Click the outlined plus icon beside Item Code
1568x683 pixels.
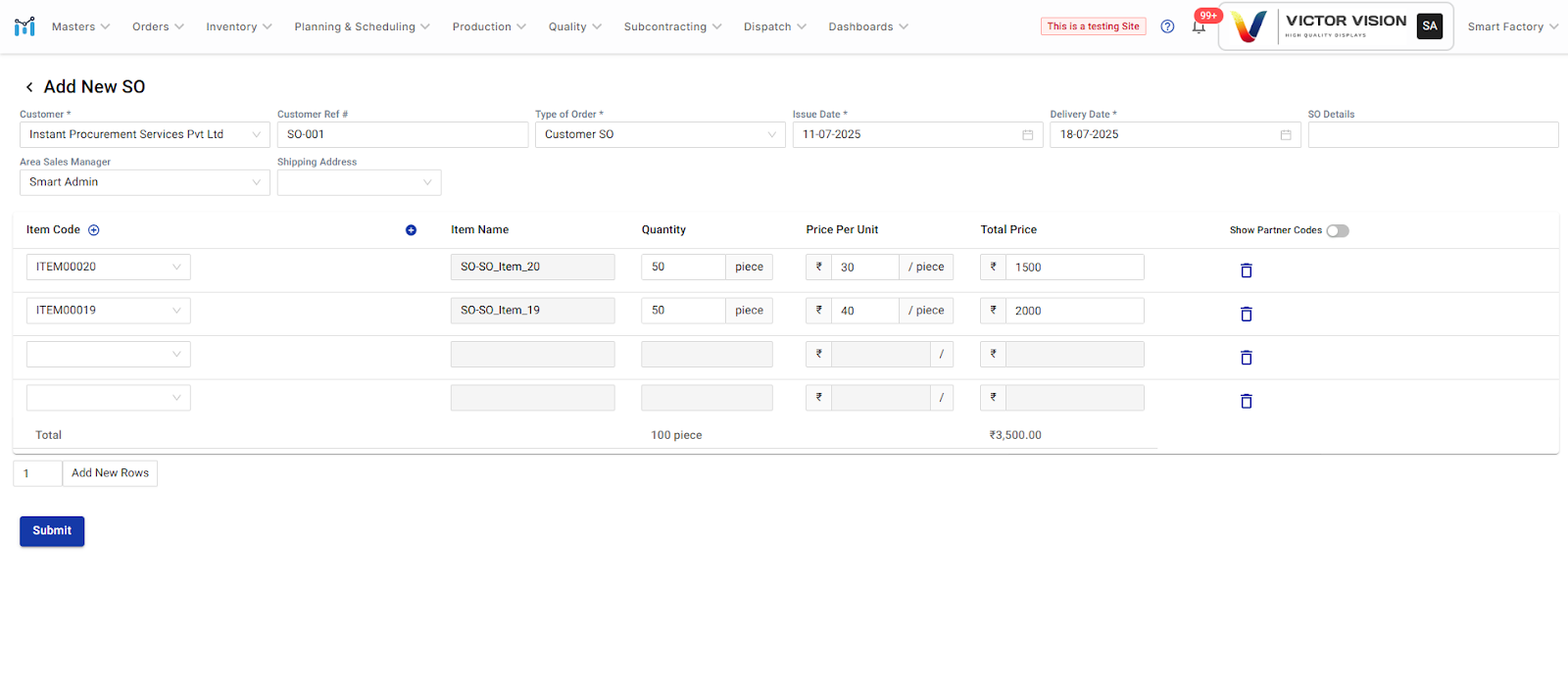coord(94,230)
